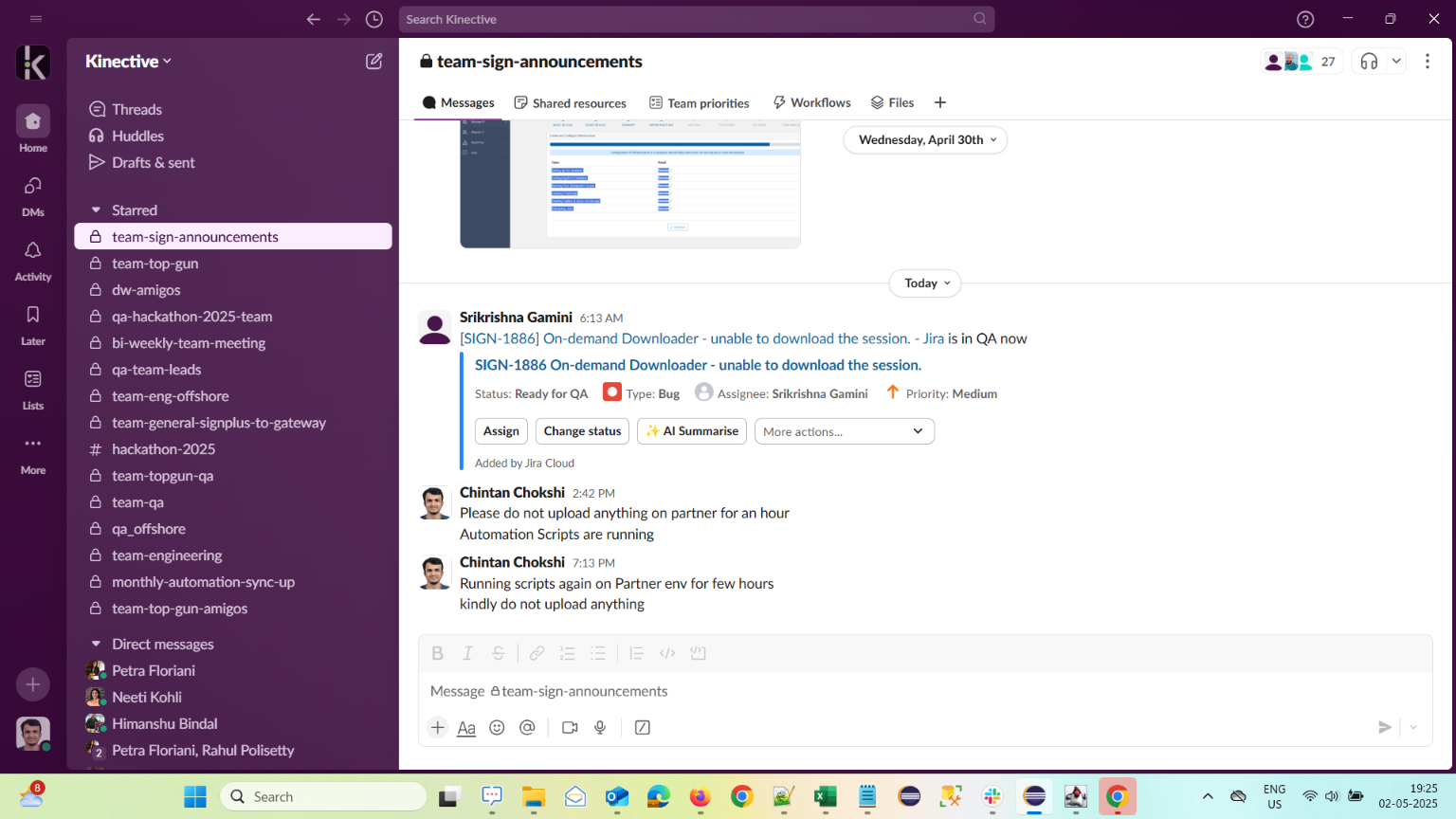Apply bold formatting in composer
Screen dimensions: 1456x819
coord(437,653)
